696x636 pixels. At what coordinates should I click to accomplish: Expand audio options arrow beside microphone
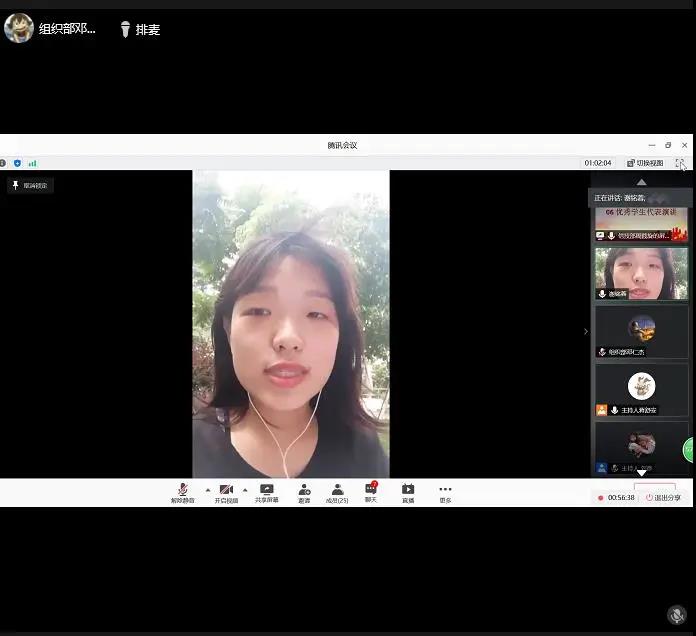[x=208, y=490]
